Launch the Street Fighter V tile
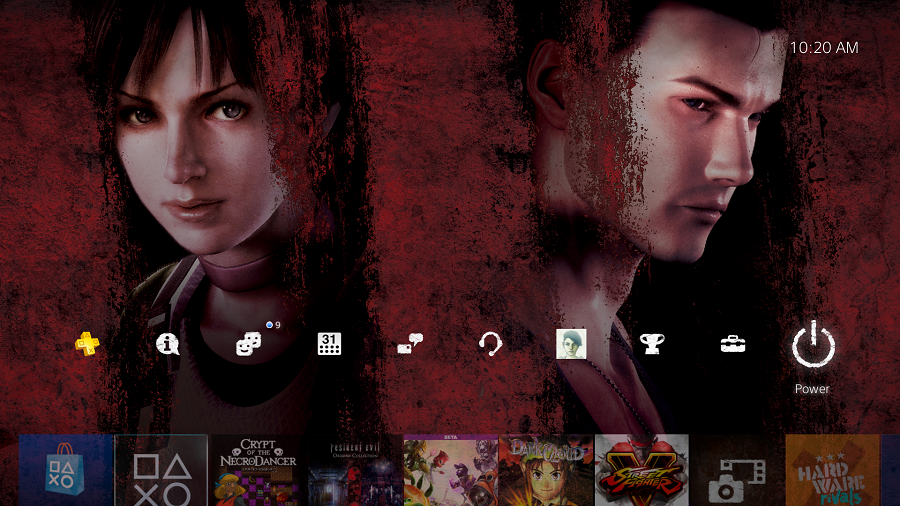The image size is (900, 506). (642, 470)
